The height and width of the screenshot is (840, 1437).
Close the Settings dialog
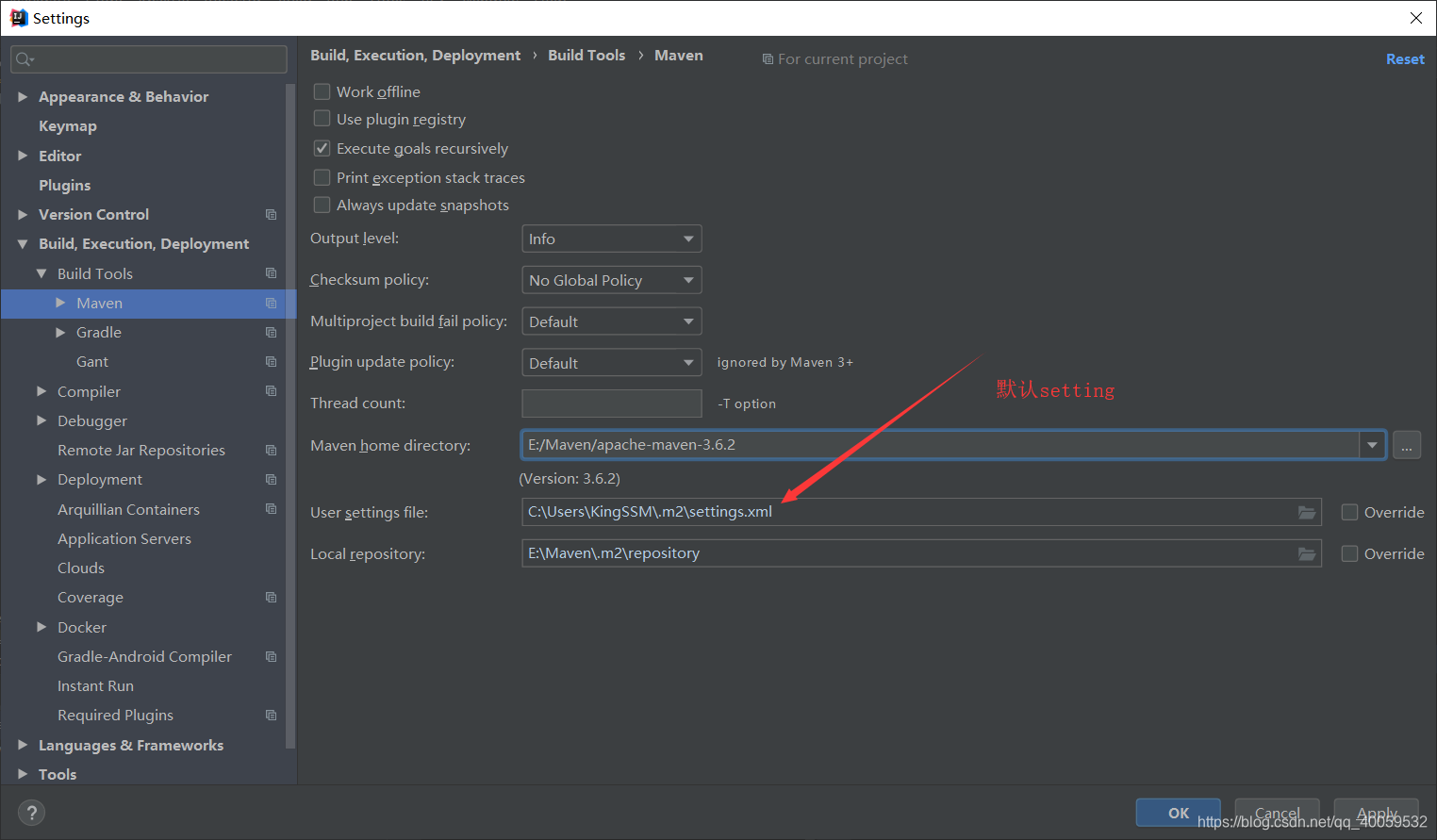pyautogui.click(x=1415, y=18)
